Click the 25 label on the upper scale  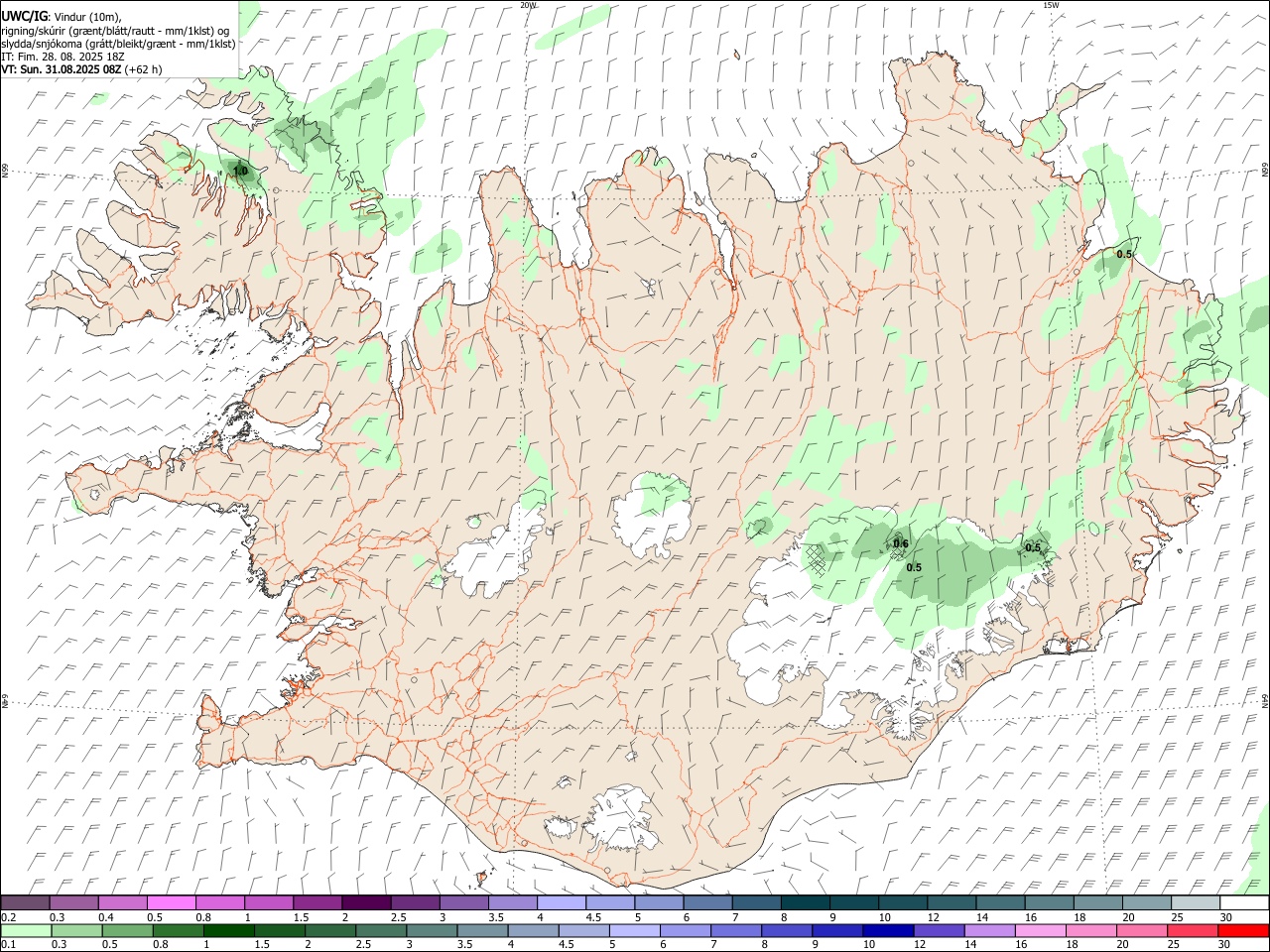[1177, 917]
